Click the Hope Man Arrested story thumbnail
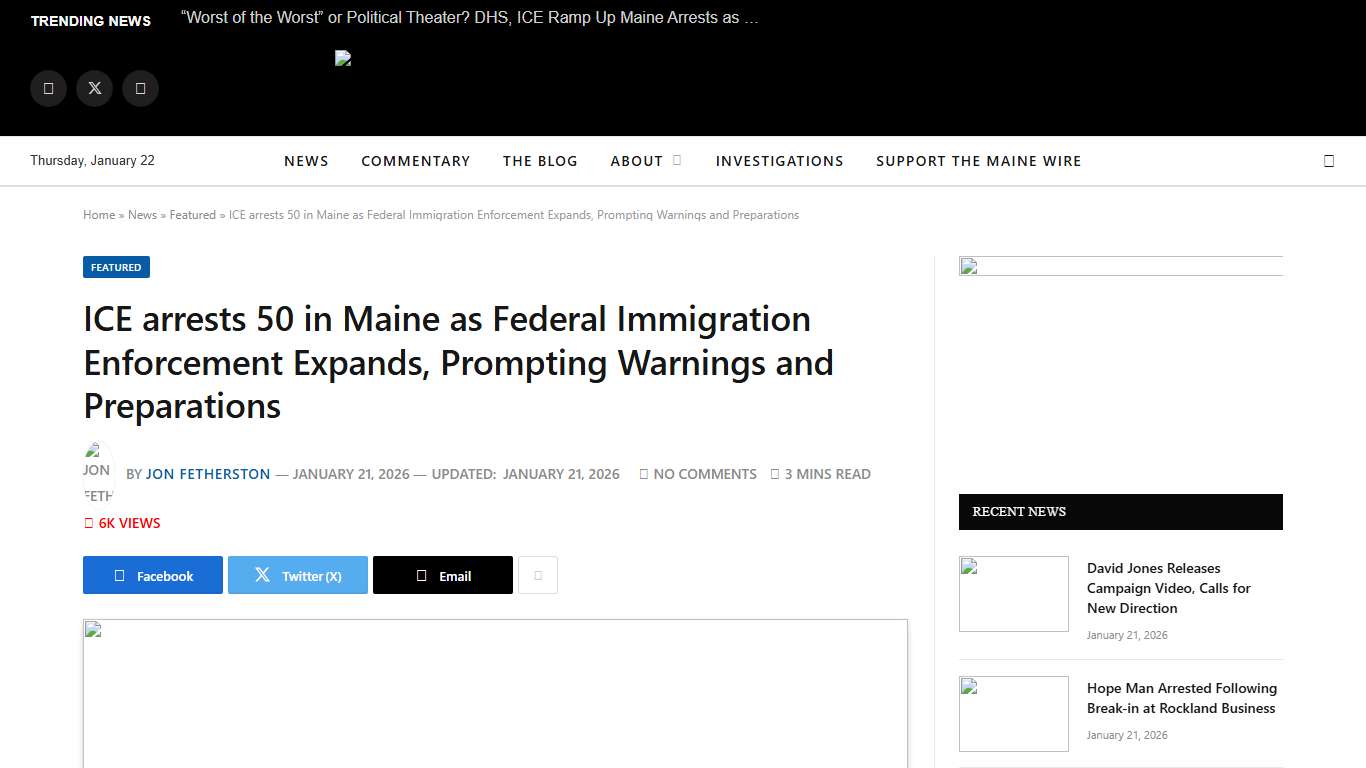Screen dimensions: 1366x768 pos(1013,713)
